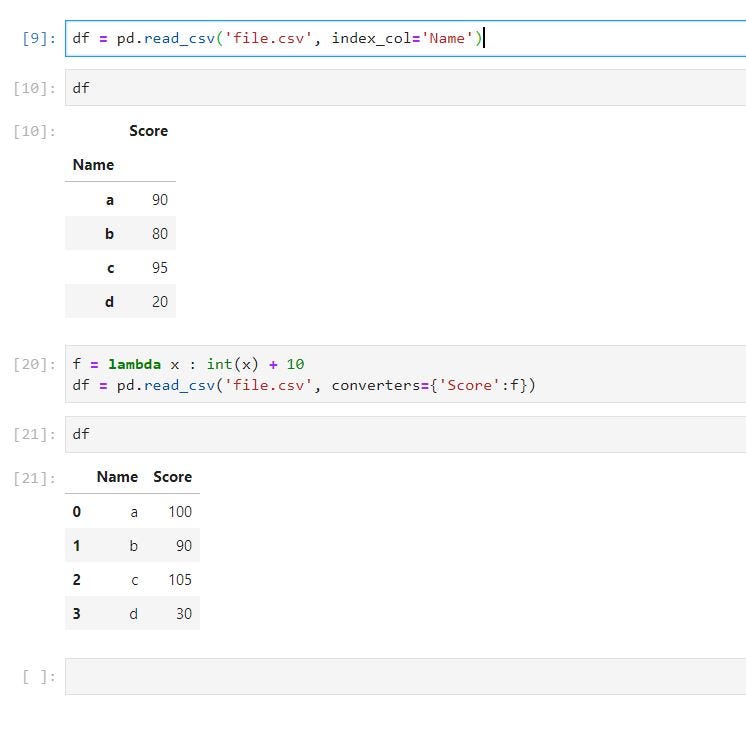Click the value 80 in the first table
The height and width of the screenshot is (737, 746).
pyautogui.click(x=160, y=234)
